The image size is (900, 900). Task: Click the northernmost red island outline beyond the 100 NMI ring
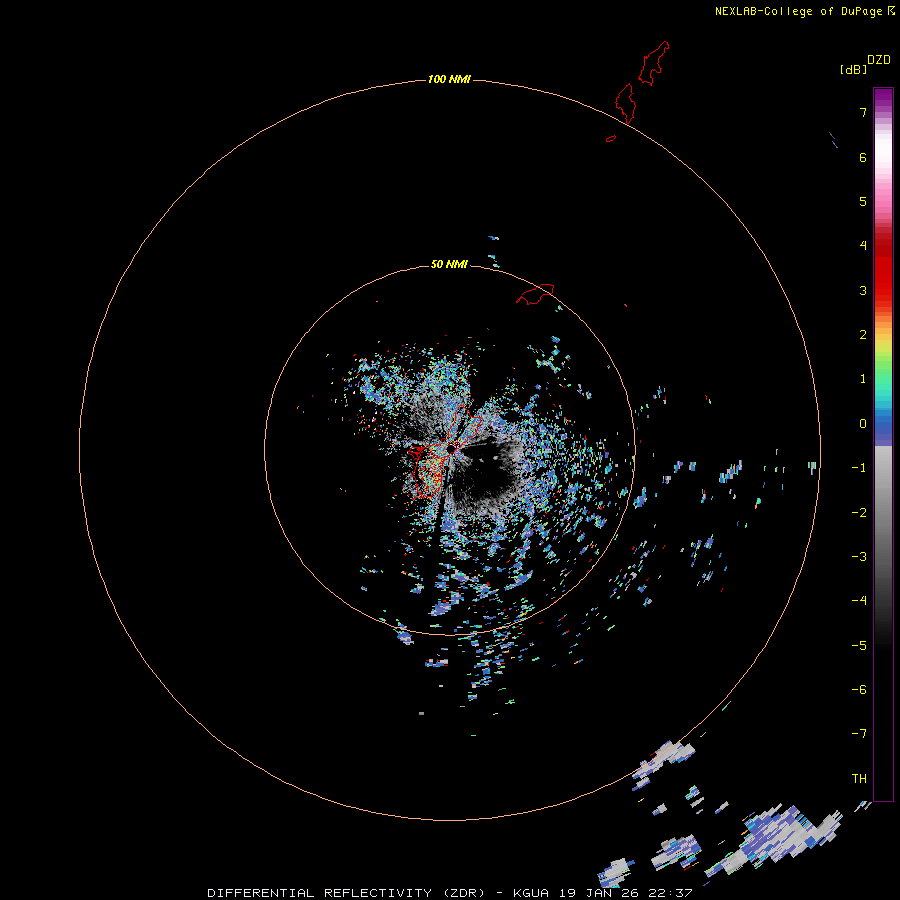click(654, 63)
